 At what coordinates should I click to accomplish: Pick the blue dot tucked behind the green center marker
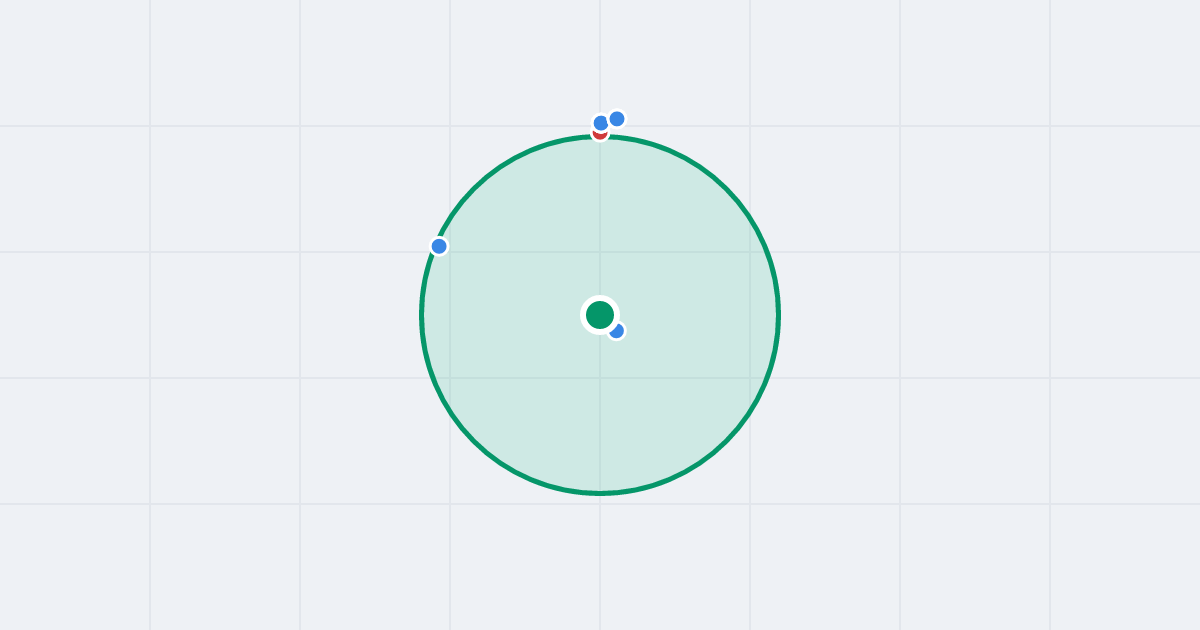click(x=617, y=331)
